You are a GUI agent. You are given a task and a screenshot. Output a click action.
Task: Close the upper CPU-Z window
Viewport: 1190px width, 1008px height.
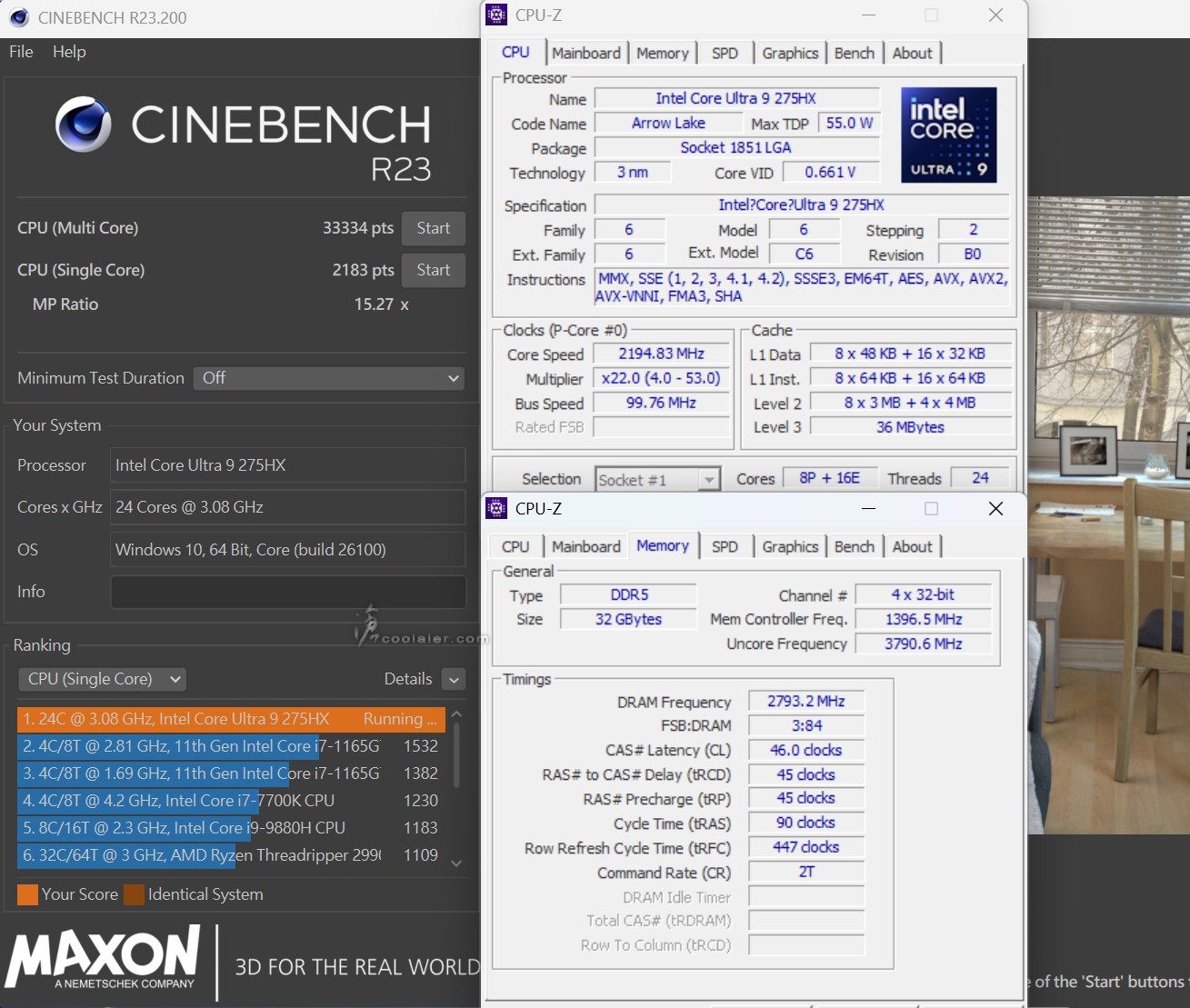pos(995,15)
